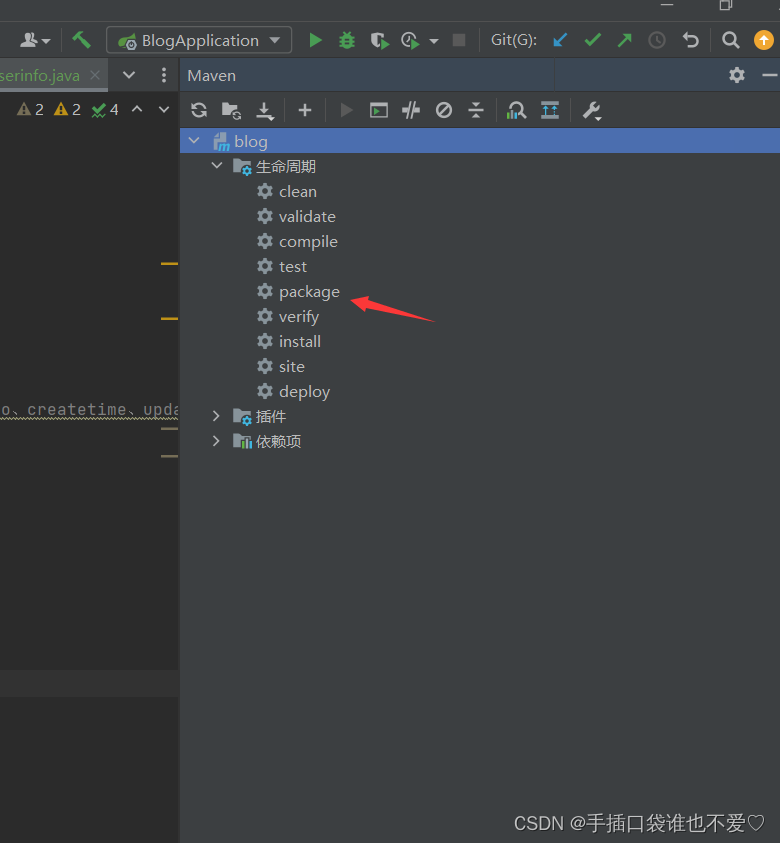Open the user account icon dropdown
The width and height of the screenshot is (780, 843).
35,40
